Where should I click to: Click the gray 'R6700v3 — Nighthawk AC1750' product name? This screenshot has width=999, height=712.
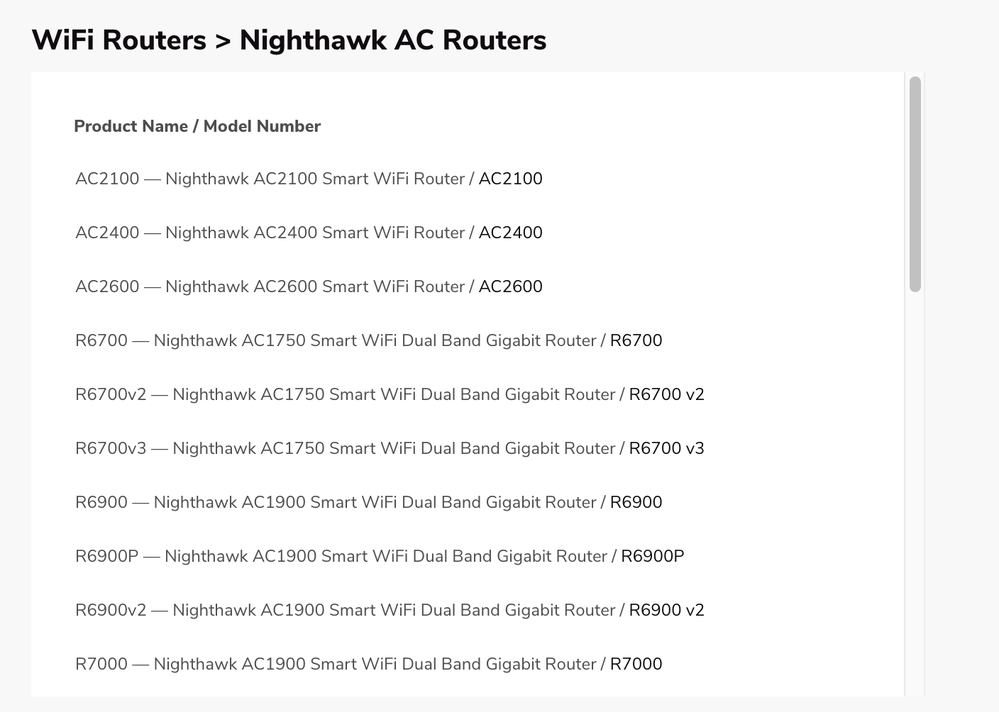[344, 449]
